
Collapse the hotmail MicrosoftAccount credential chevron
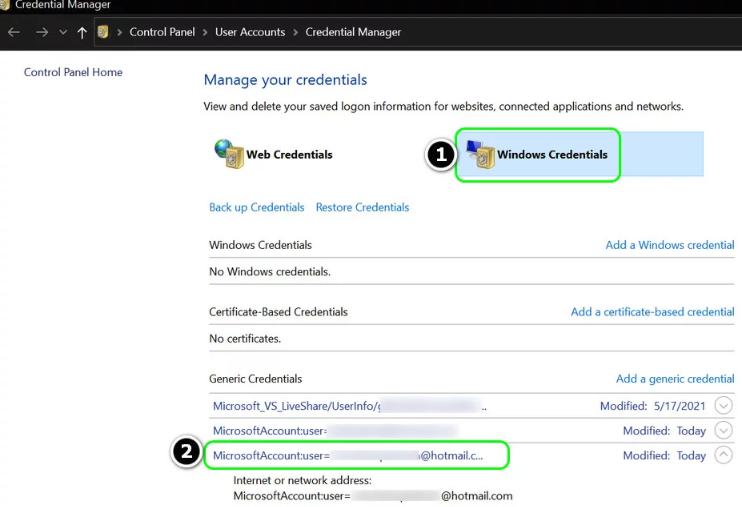[724, 455]
